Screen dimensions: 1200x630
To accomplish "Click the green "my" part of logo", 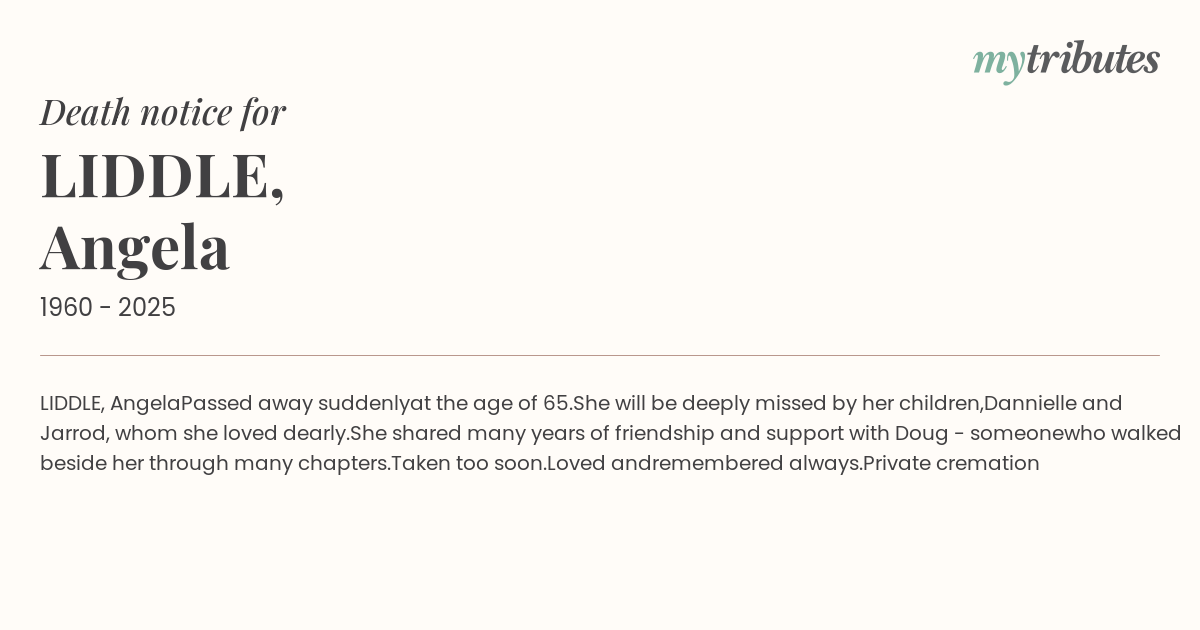I will click(998, 62).
